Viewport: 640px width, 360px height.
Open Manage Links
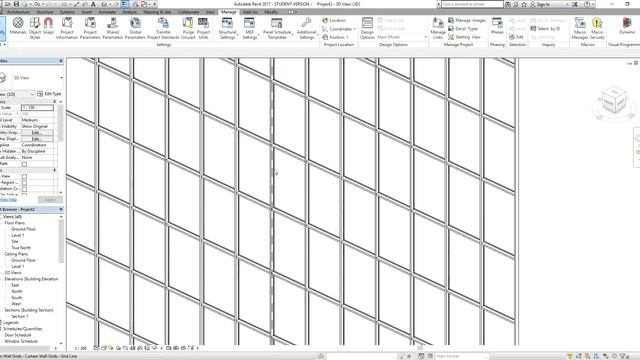(x=438, y=27)
